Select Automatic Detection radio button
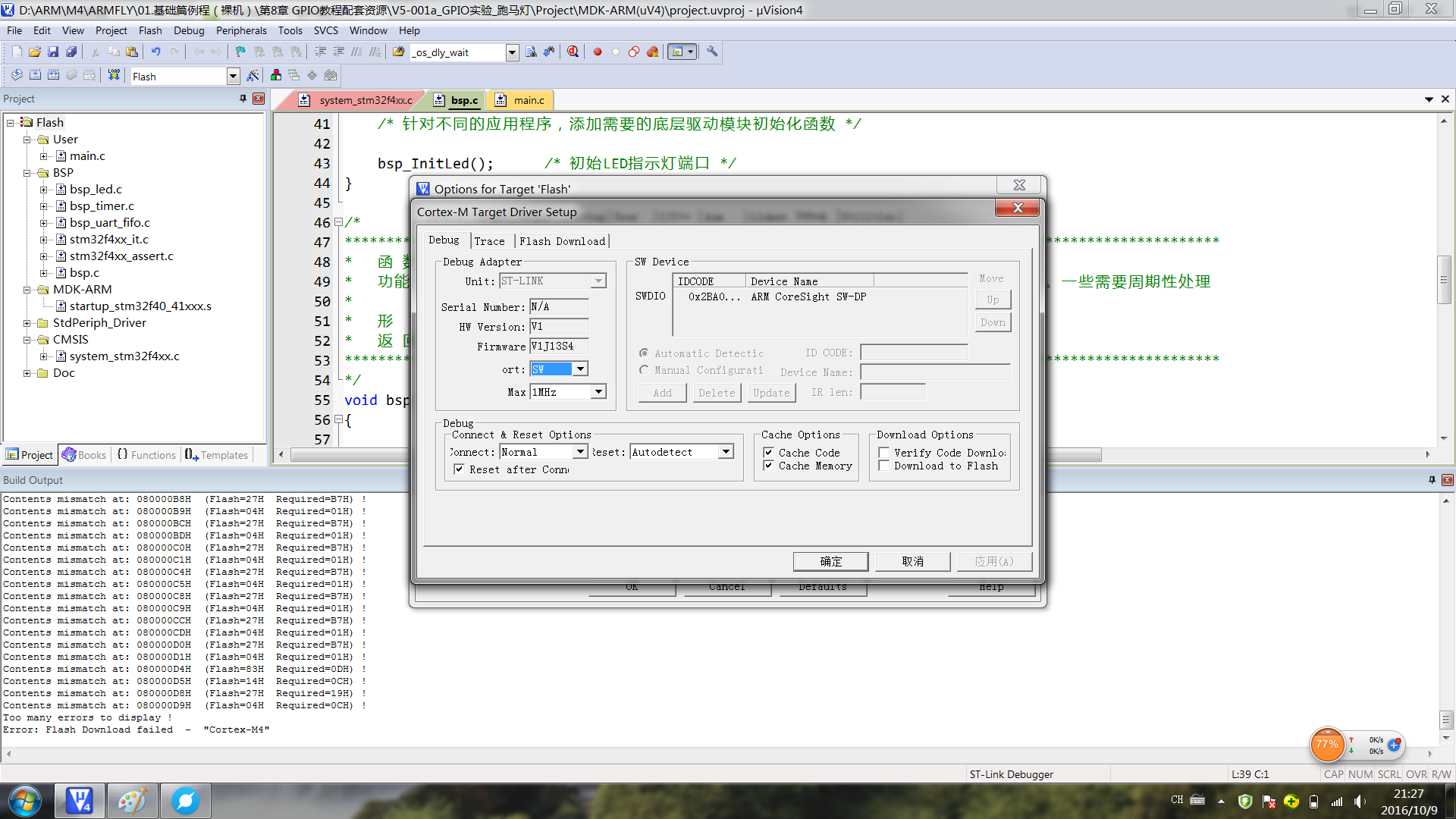 tap(644, 353)
